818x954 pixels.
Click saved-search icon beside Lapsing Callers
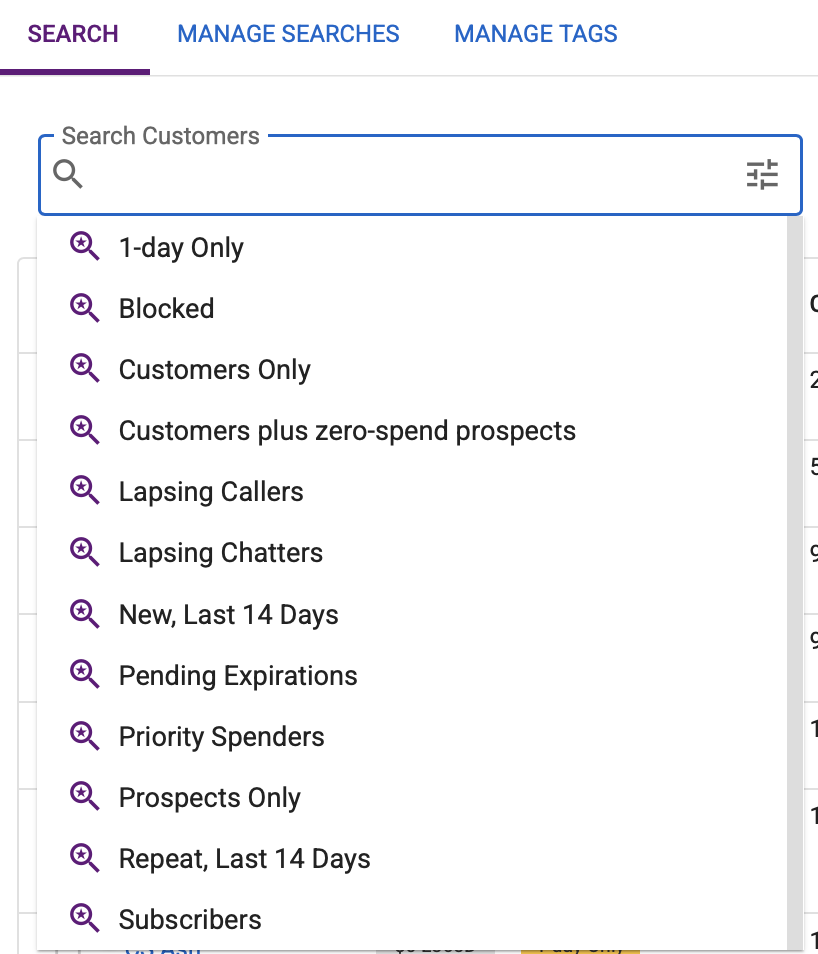84,490
